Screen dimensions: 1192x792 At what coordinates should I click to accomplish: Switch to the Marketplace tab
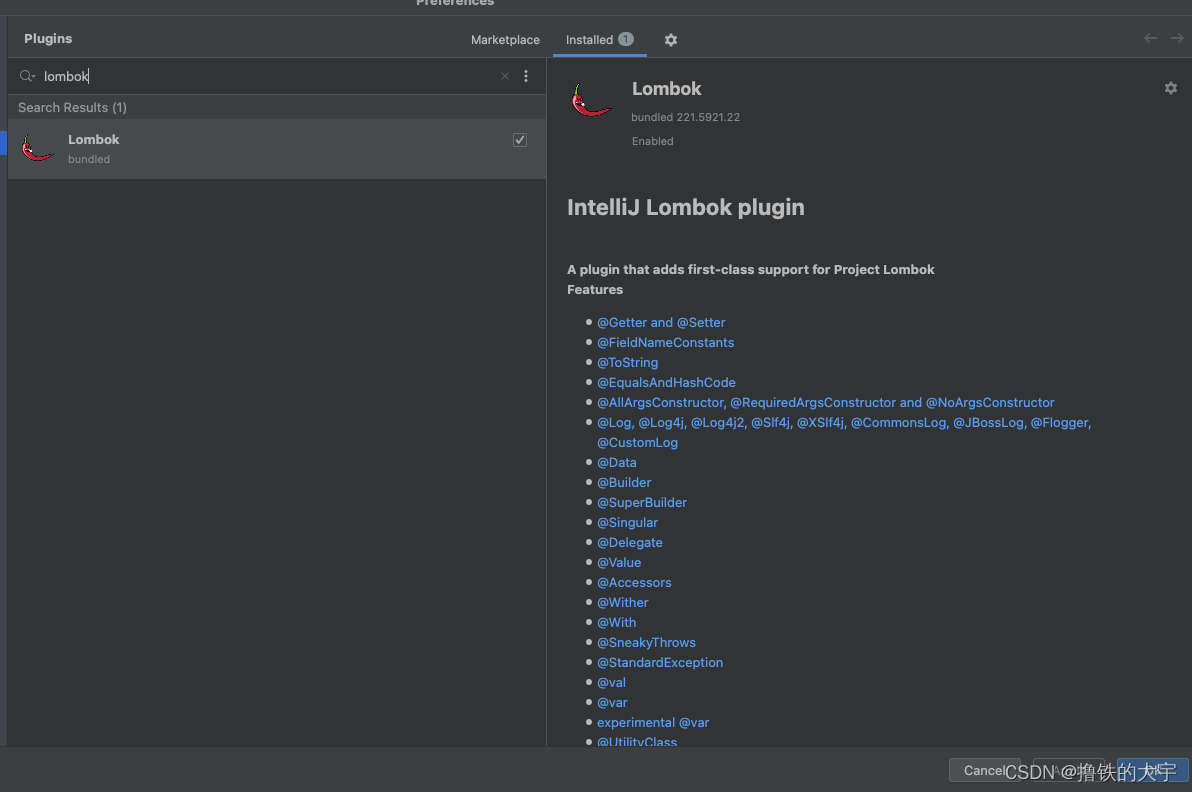point(505,40)
